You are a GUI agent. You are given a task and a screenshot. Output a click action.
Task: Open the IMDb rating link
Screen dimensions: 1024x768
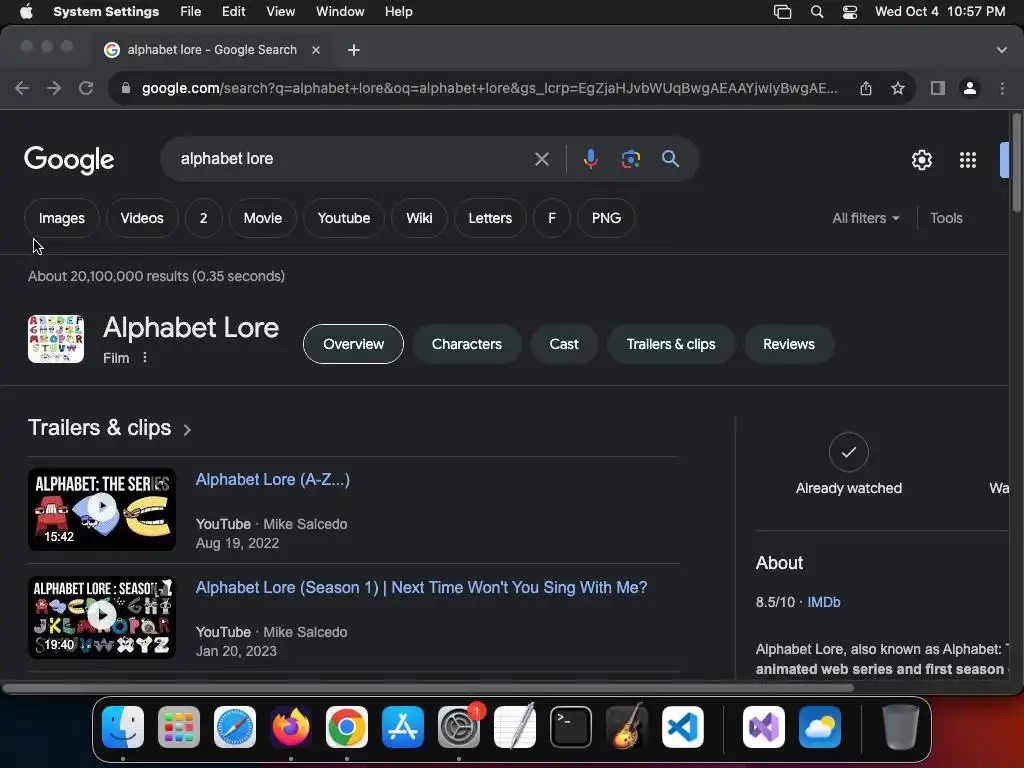[x=824, y=602]
